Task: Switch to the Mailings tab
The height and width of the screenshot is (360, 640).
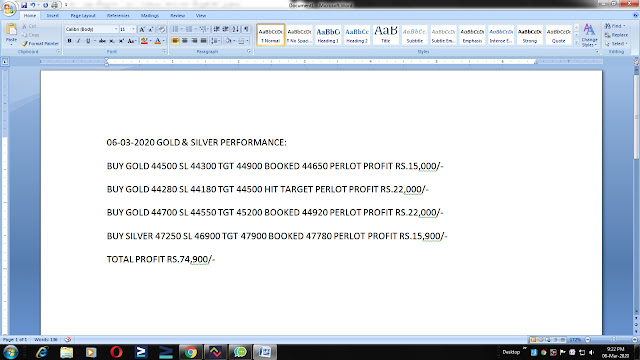Action: click(150, 16)
